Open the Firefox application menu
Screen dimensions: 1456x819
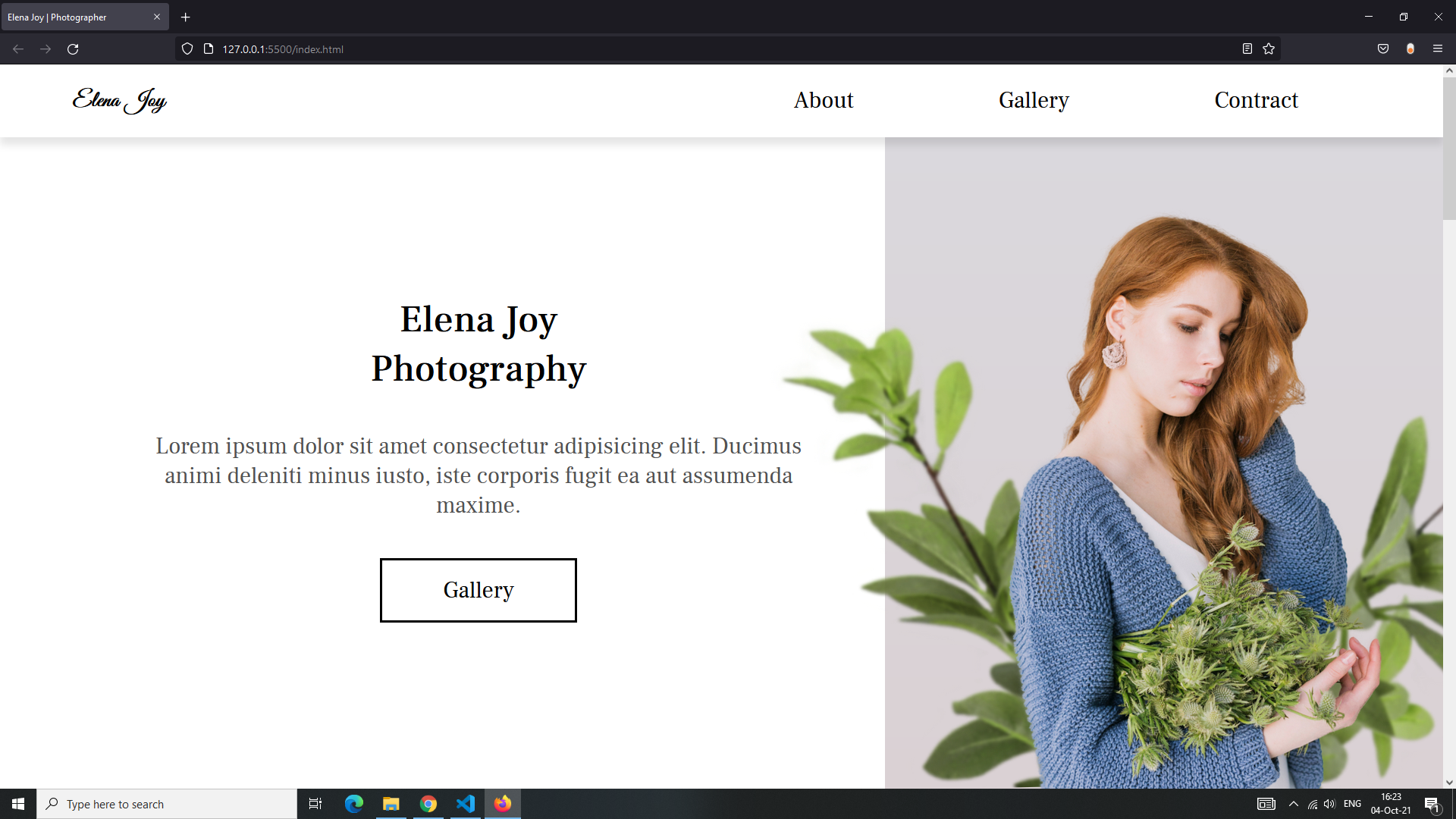[x=1438, y=49]
